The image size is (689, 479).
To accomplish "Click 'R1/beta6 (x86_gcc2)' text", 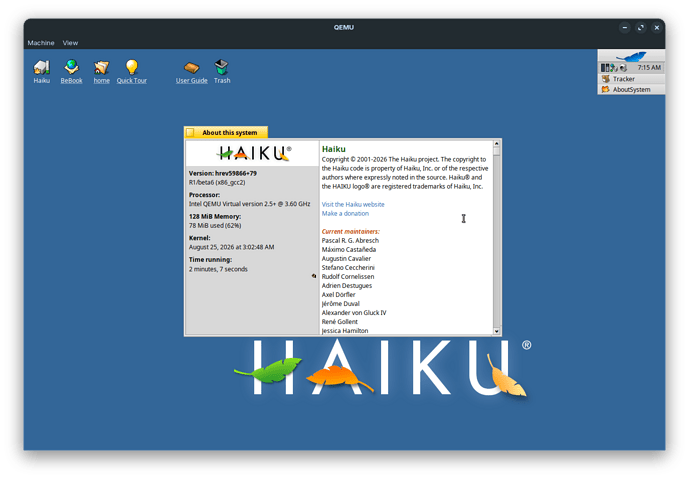I will tap(217, 182).
